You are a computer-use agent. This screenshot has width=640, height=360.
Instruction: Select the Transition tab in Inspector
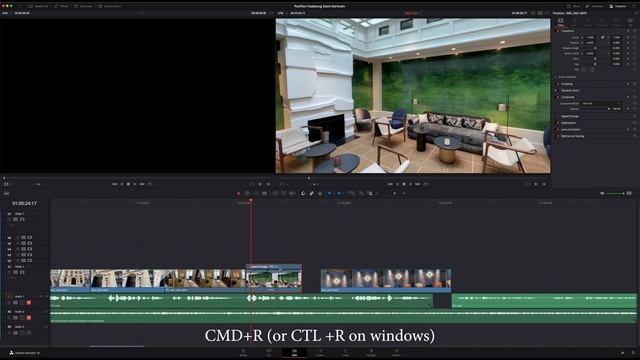[602, 22]
